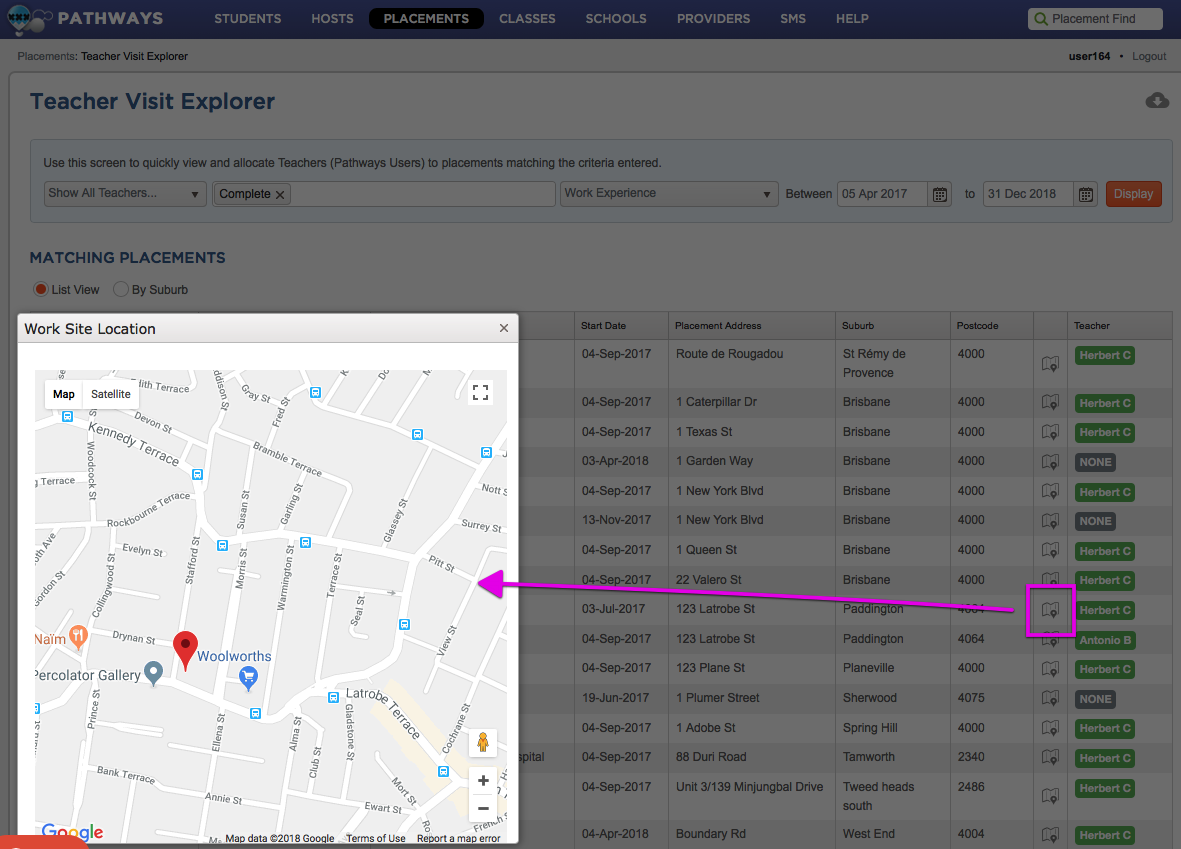Open the Hosts menu
The width and height of the screenshot is (1181, 849).
[332, 19]
